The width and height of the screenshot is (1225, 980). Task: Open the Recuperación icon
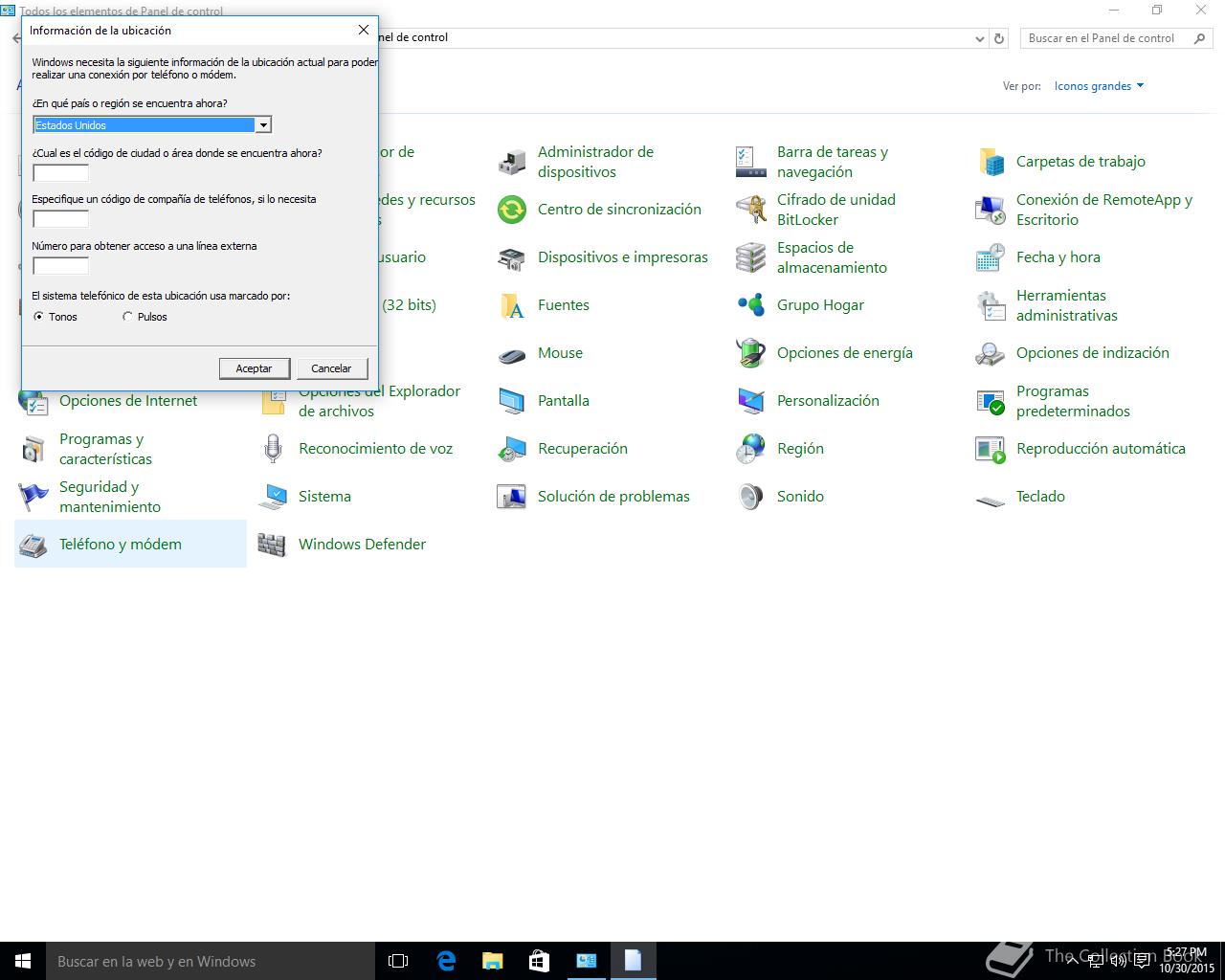tap(512, 449)
